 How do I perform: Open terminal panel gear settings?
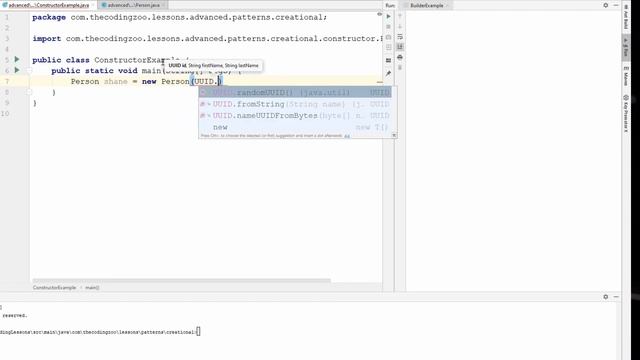[x=606, y=297]
